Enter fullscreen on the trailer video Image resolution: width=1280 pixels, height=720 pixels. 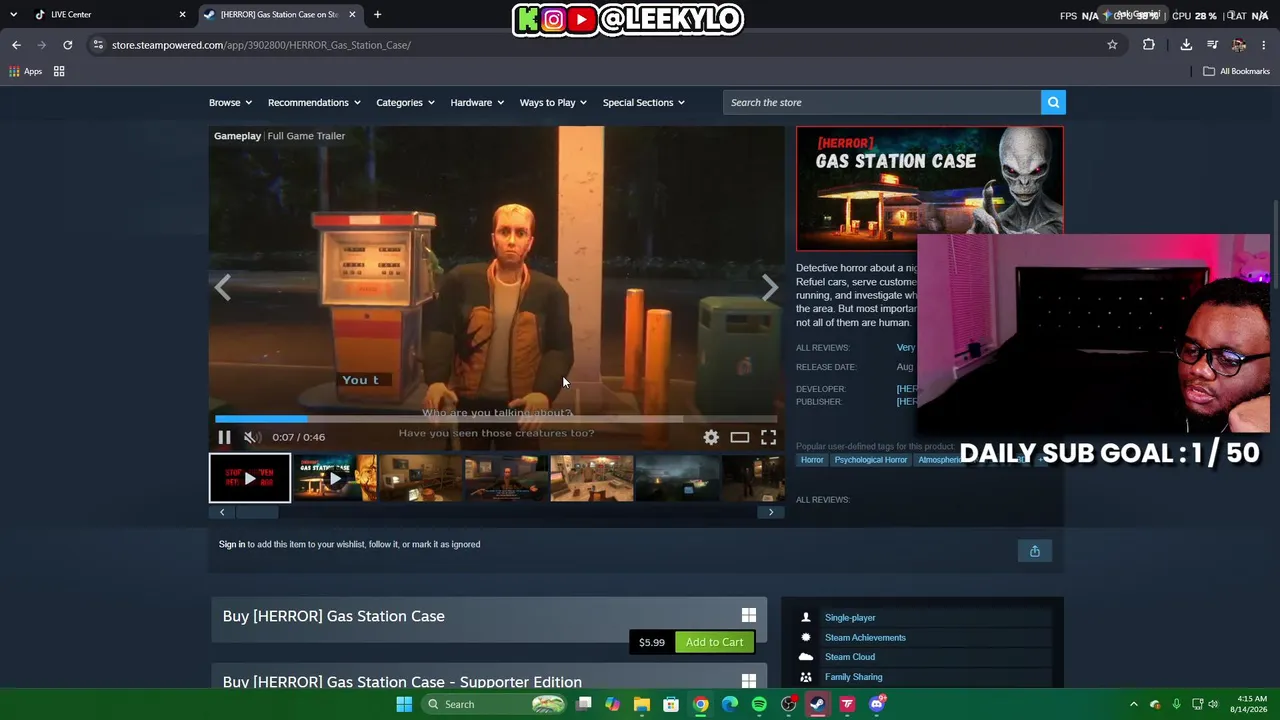pos(768,437)
